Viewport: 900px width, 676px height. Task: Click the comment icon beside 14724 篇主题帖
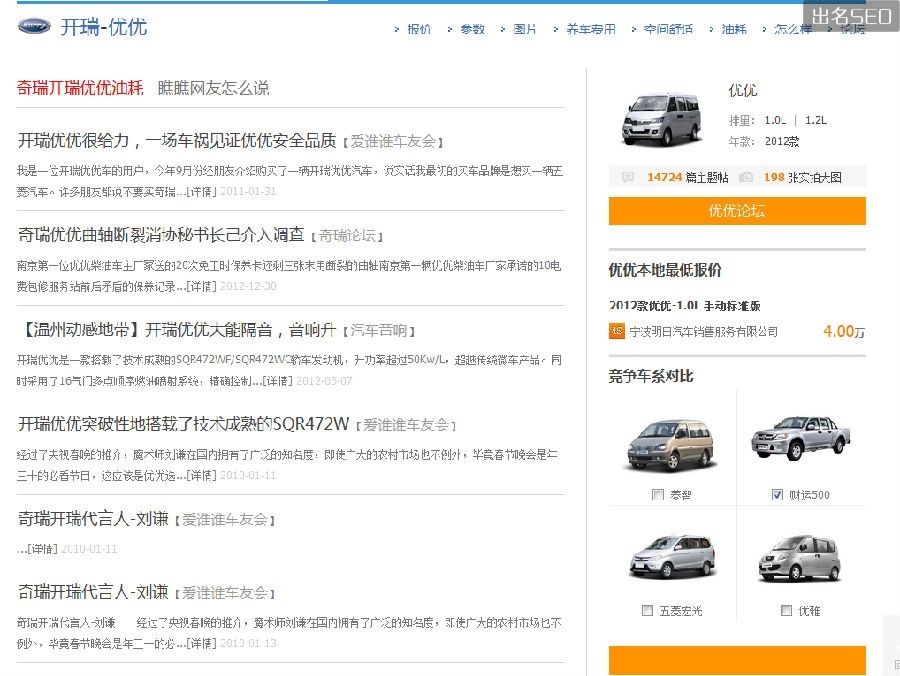(629, 177)
